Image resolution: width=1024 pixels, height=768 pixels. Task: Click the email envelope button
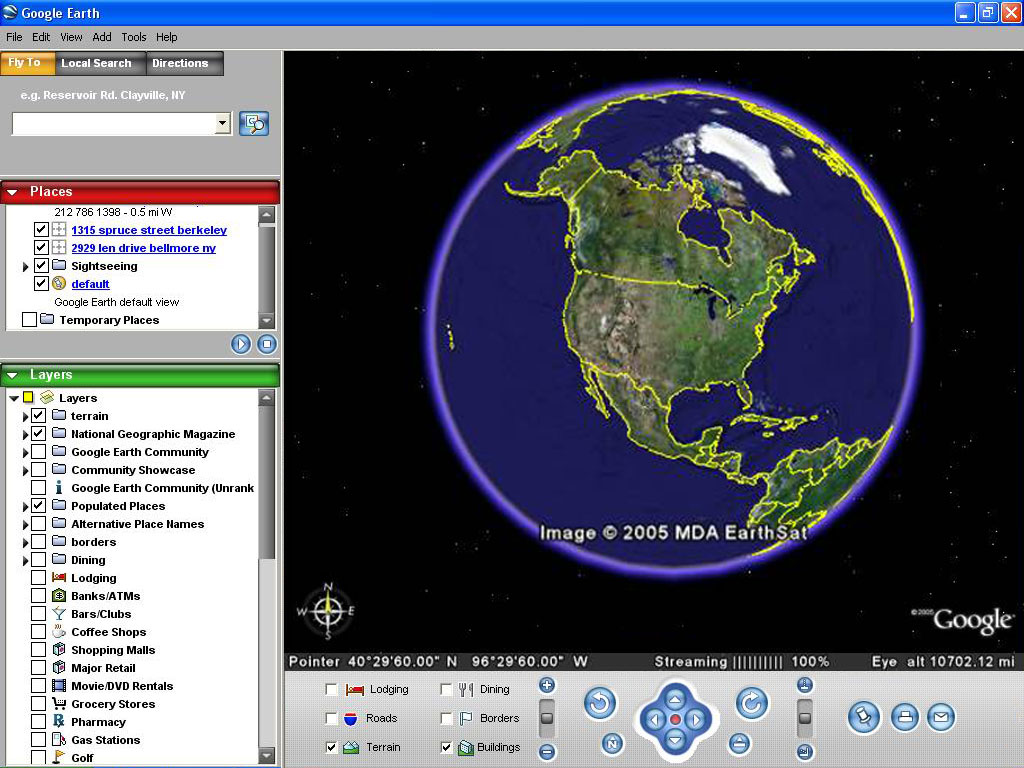pos(940,718)
